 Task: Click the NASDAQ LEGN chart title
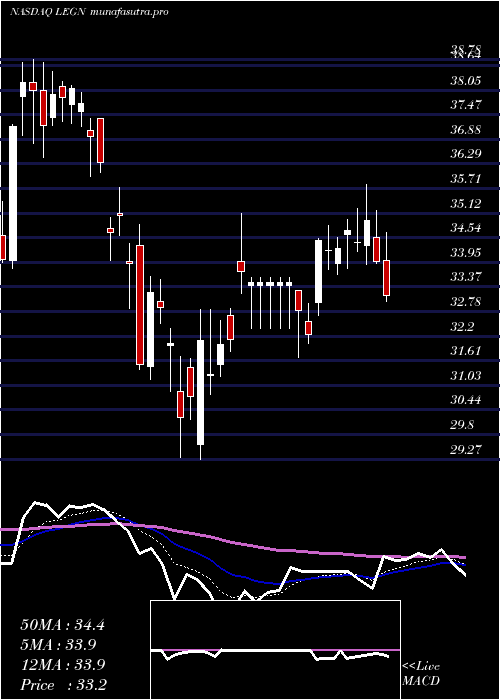89,12
